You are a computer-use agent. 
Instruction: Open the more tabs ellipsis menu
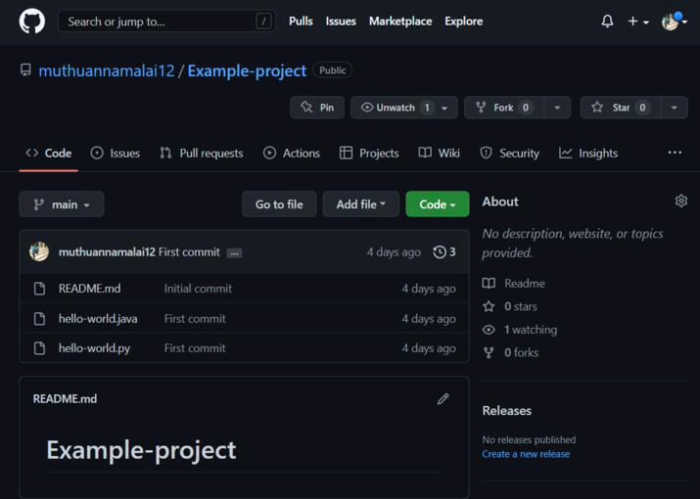[675, 153]
